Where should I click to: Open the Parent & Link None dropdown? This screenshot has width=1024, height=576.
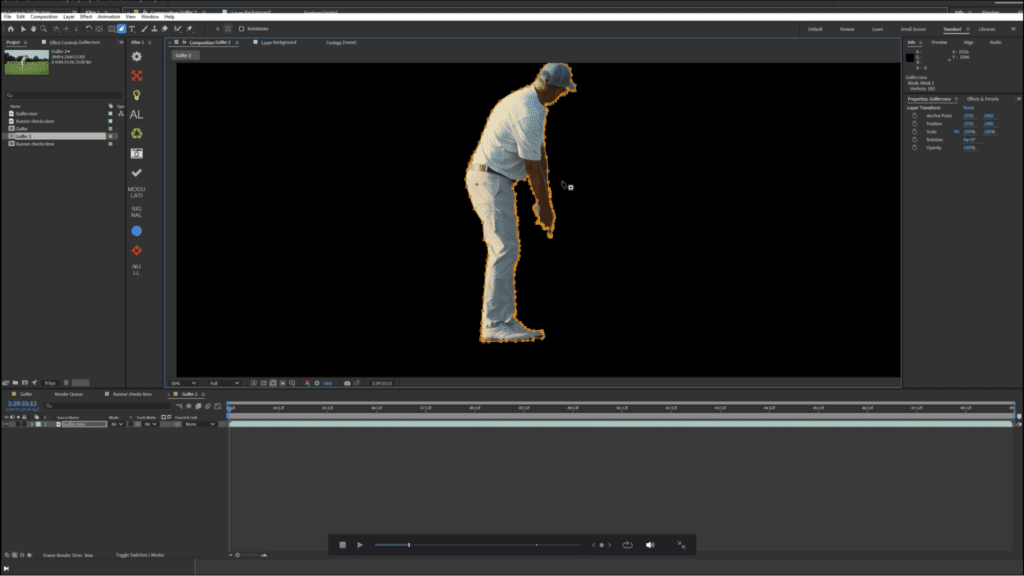tap(199, 424)
